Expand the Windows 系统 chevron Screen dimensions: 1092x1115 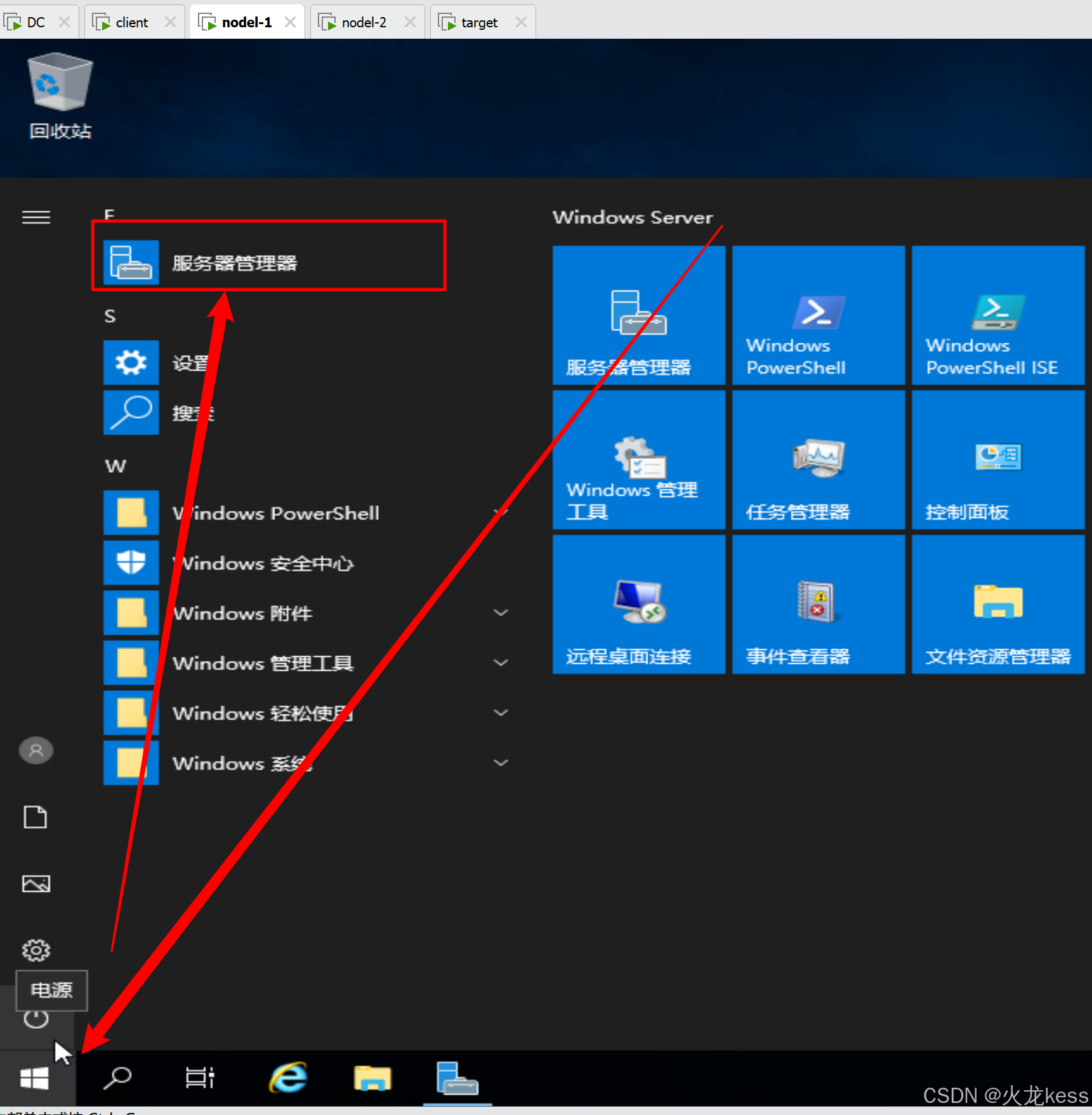501,763
